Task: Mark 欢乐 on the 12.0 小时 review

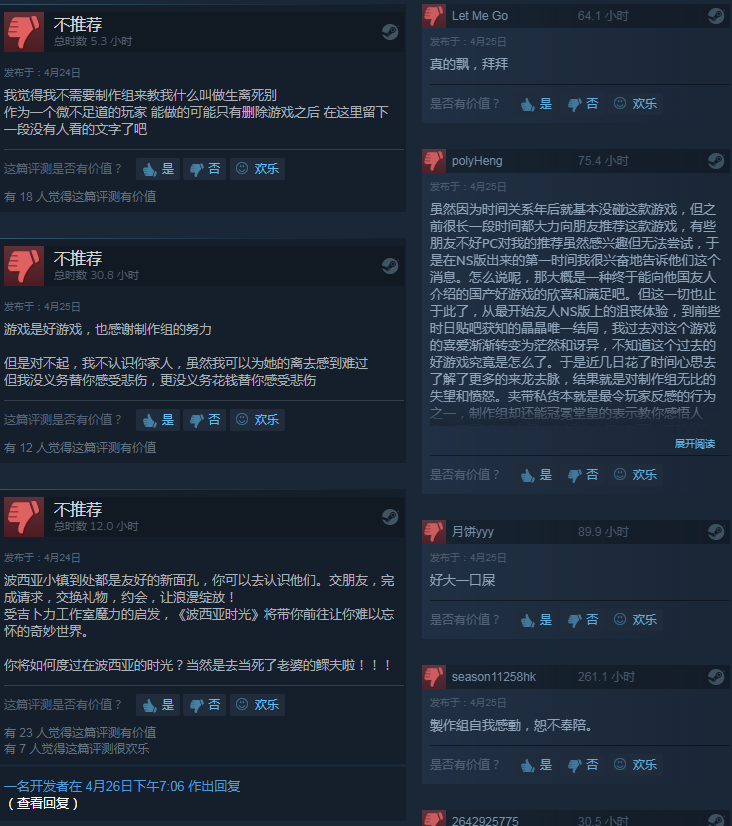Action: point(258,705)
